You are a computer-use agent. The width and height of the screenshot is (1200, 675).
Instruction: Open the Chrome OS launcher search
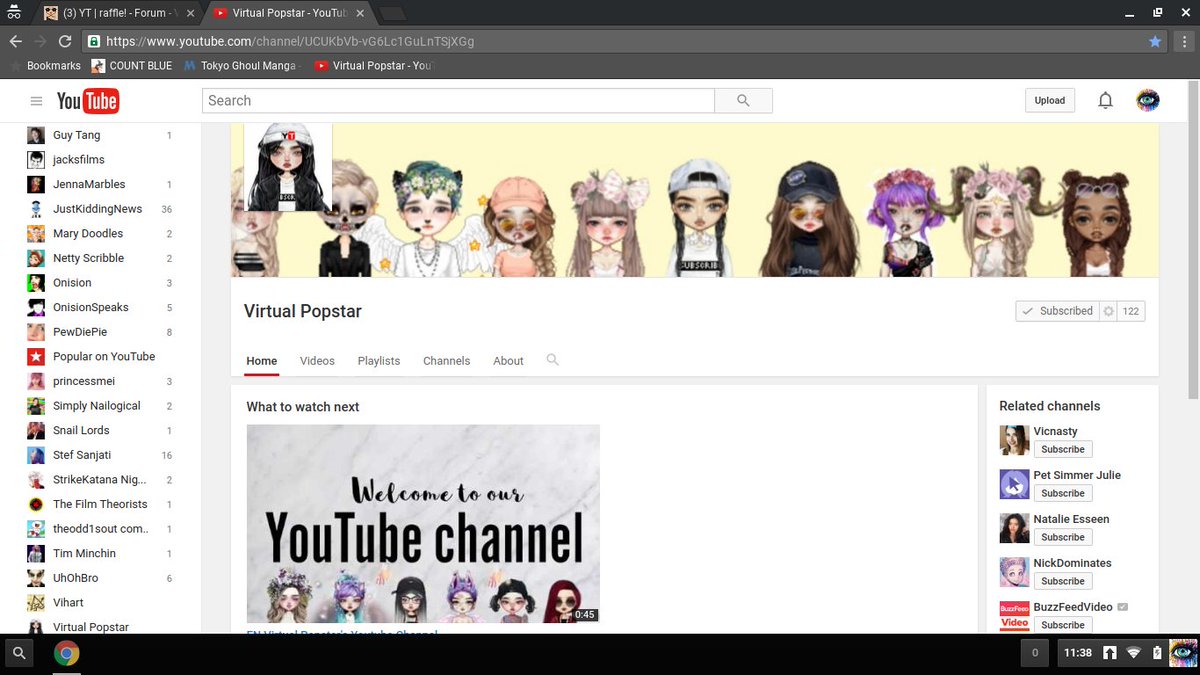[x=19, y=654]
